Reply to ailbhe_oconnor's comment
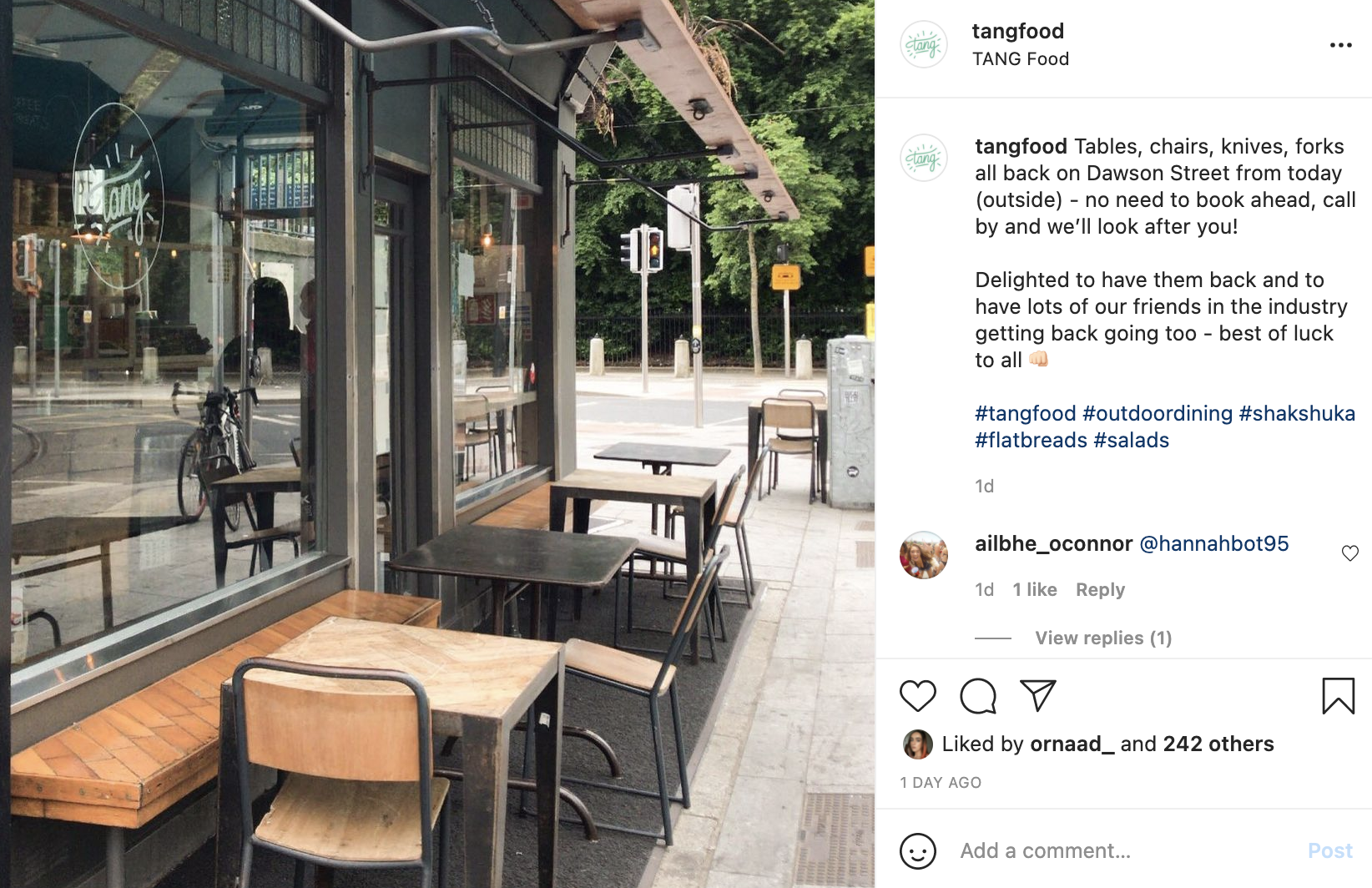 point(1100,590)
